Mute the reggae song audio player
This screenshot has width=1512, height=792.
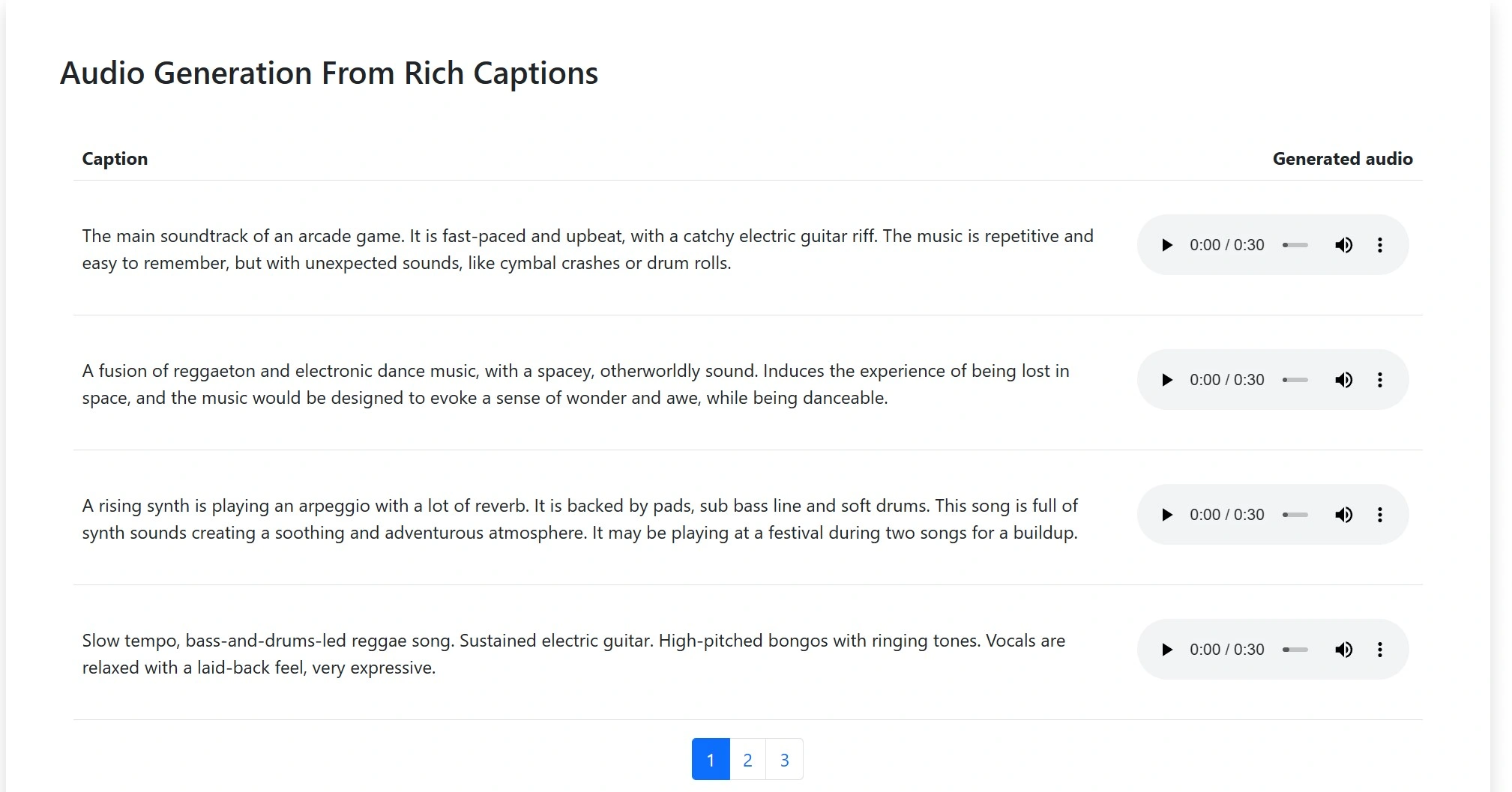pos(1343,650)
